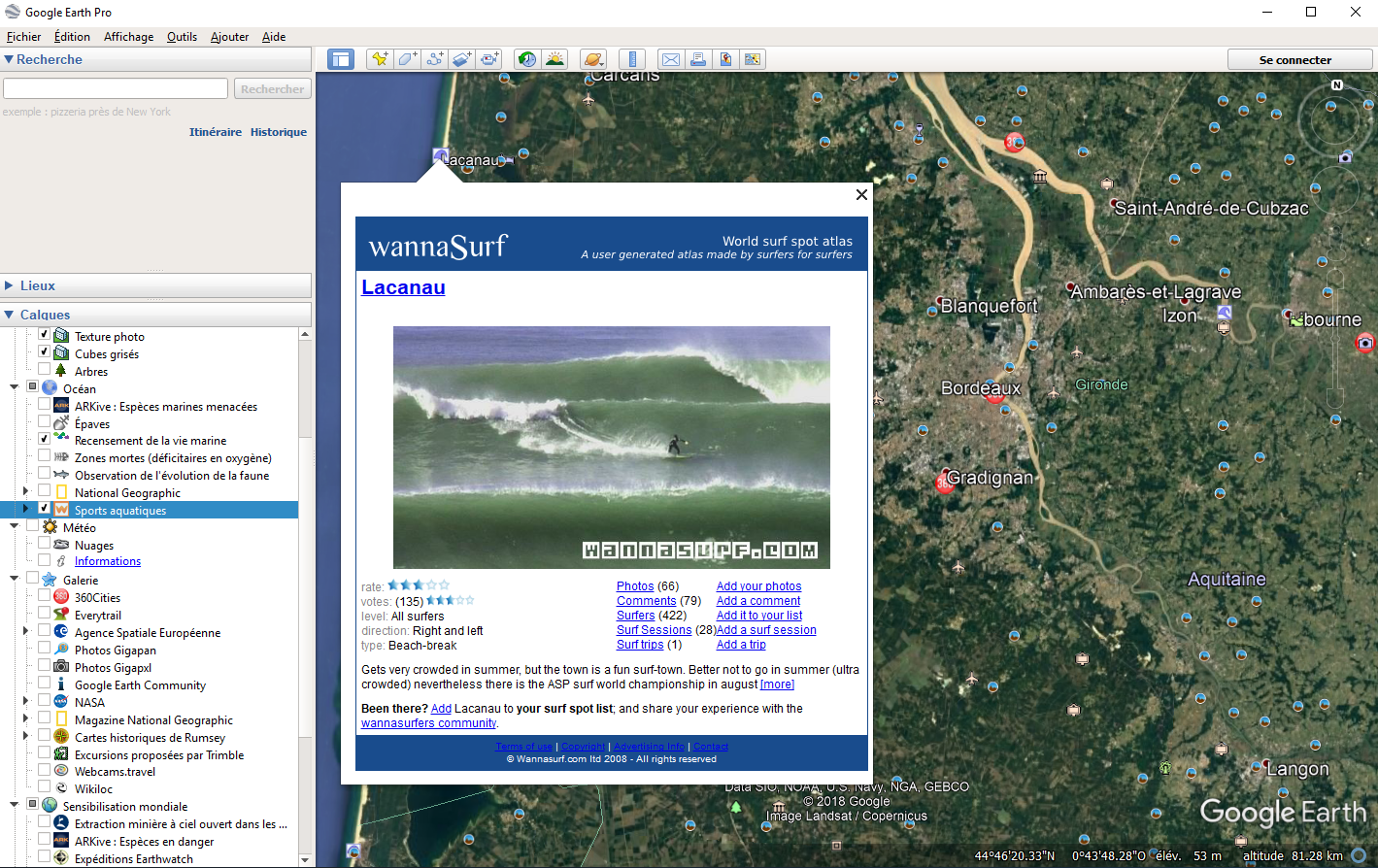The height and width of the screenshot is (868, 1378).
Task: Close the wannaSurf info balloon
Action: pos(861,194)
